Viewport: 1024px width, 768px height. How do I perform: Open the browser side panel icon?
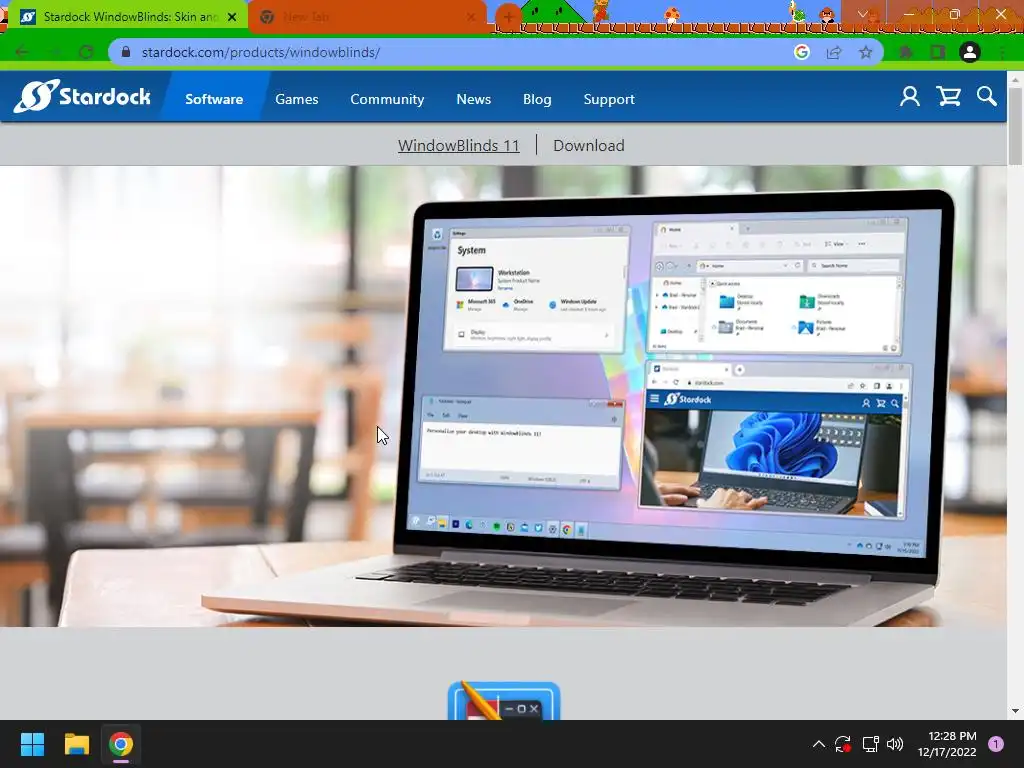[x=938, y=52]
